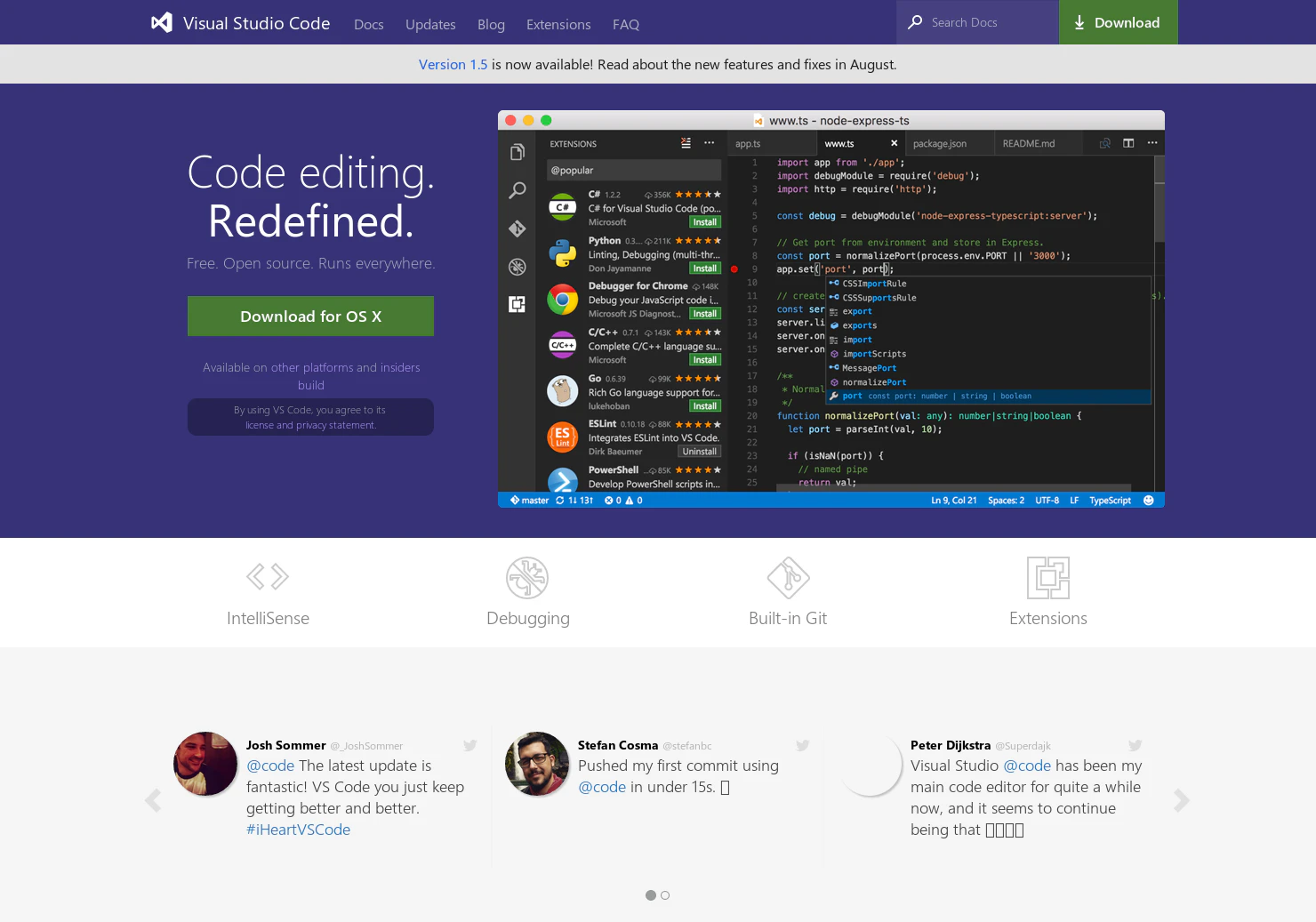Install Debugger for Chrome extension
This screenshot has height=922, width=1316.
coord(705,314)
